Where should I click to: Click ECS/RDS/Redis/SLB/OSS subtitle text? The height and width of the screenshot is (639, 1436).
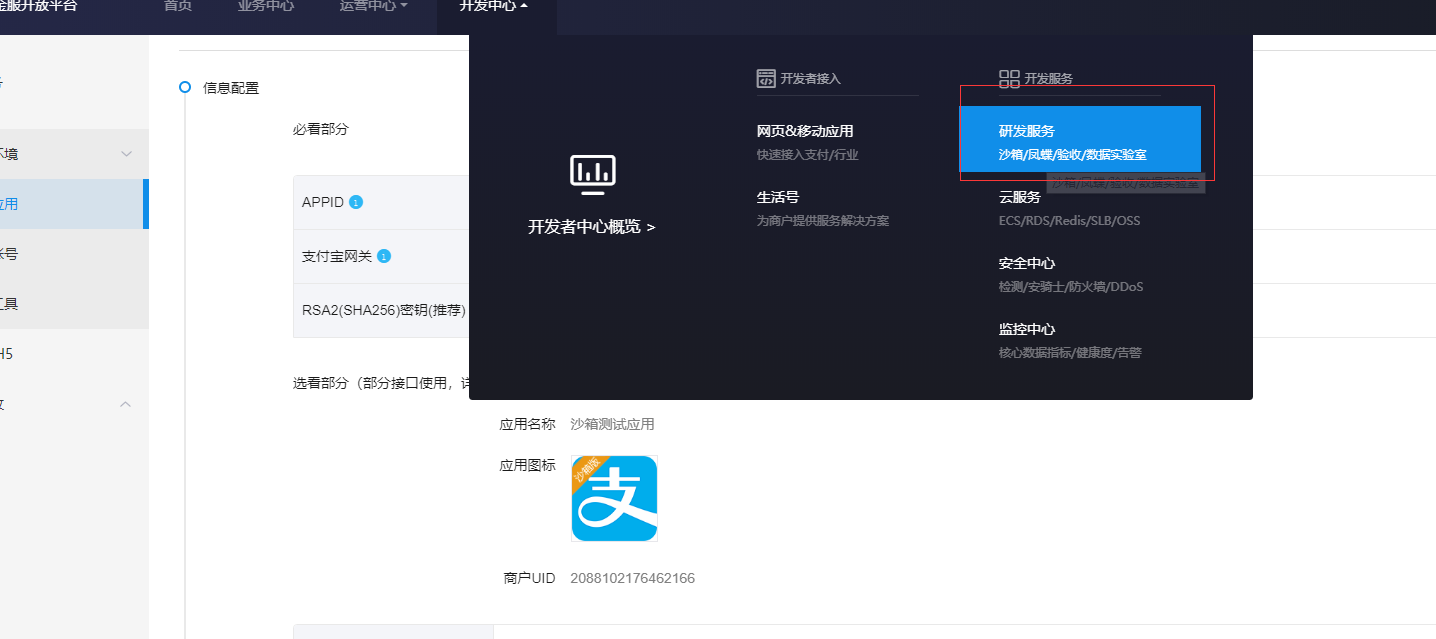[x=1069, y=220]
